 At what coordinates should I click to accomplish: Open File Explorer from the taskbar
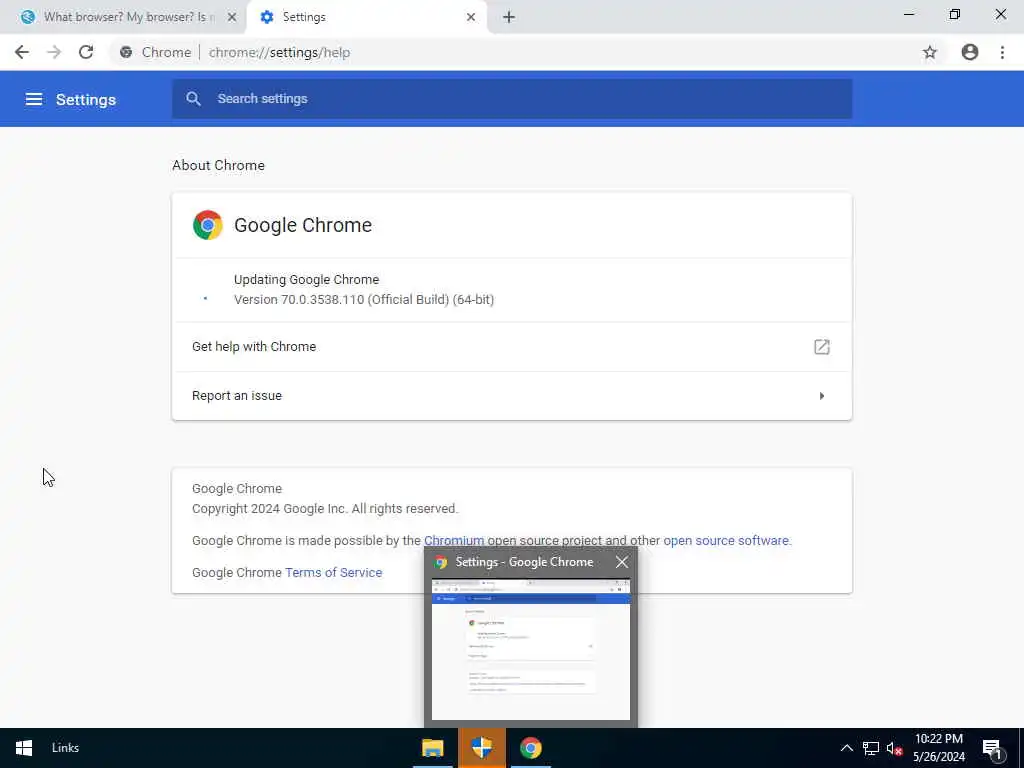[x=432, y=748]
